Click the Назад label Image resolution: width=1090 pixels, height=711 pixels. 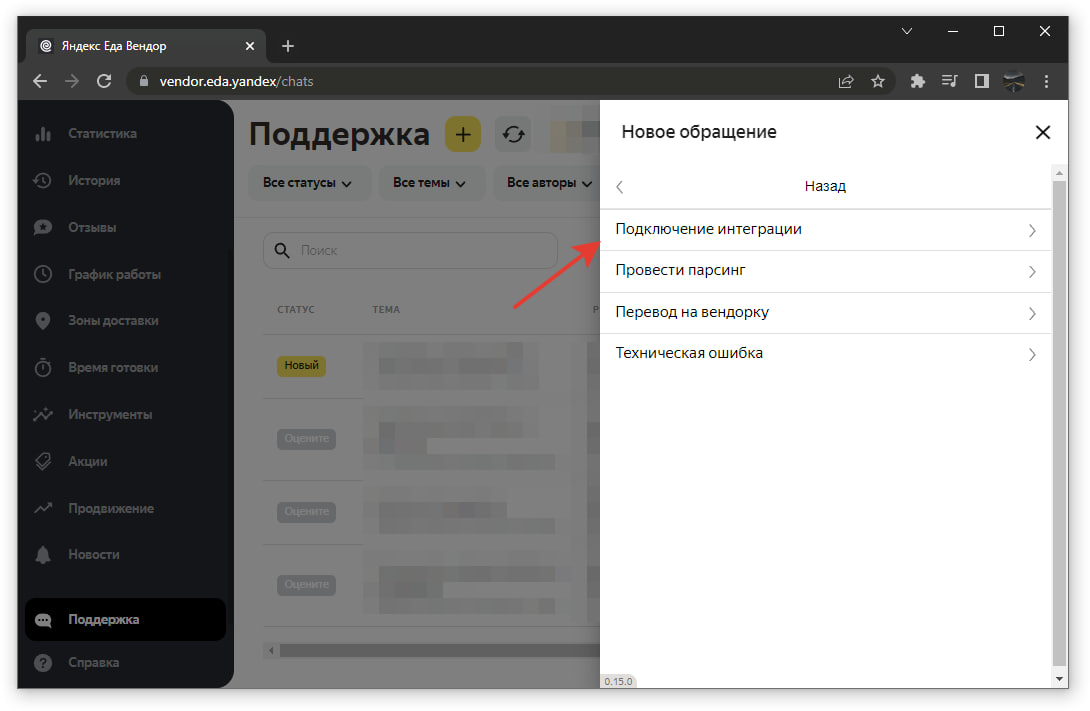(x=825, y=186)
